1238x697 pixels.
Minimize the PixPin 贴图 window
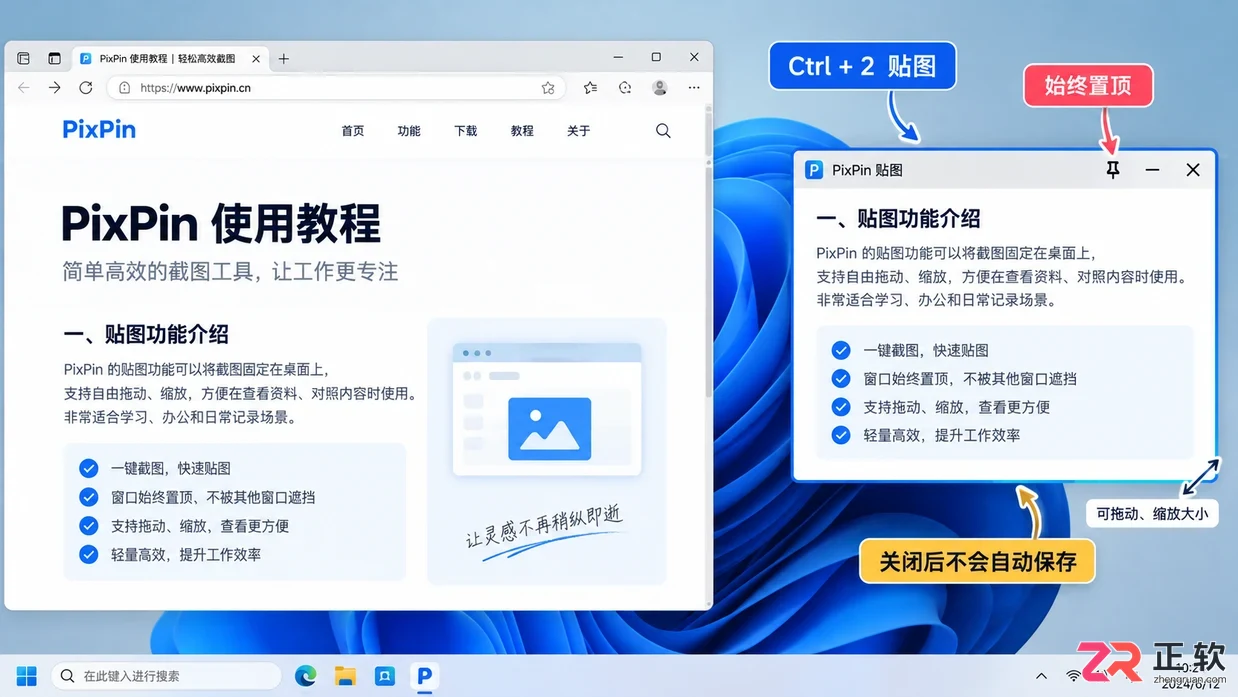[x=1152, y=170]
